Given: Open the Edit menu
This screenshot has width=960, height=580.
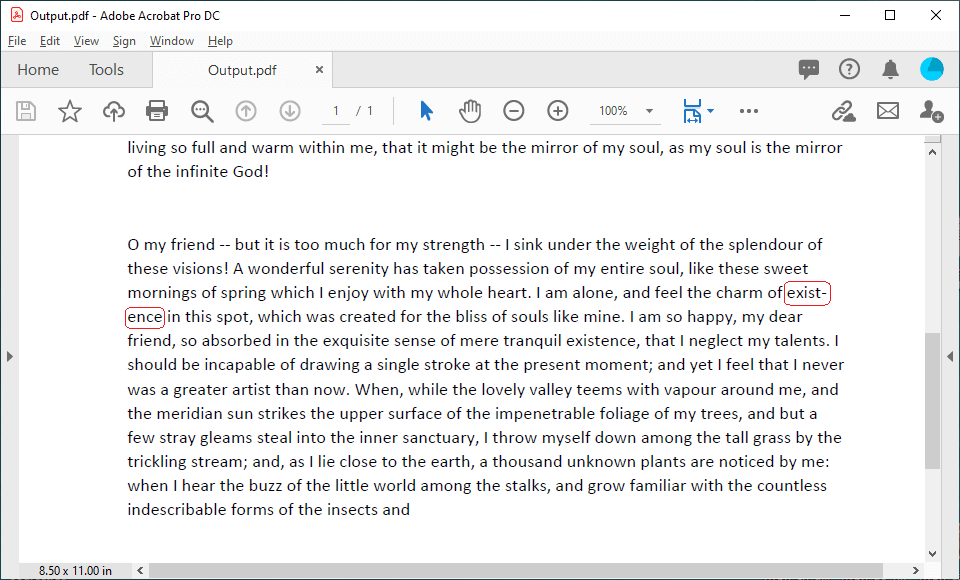Looking at the screenshot, I should (50, 41).
